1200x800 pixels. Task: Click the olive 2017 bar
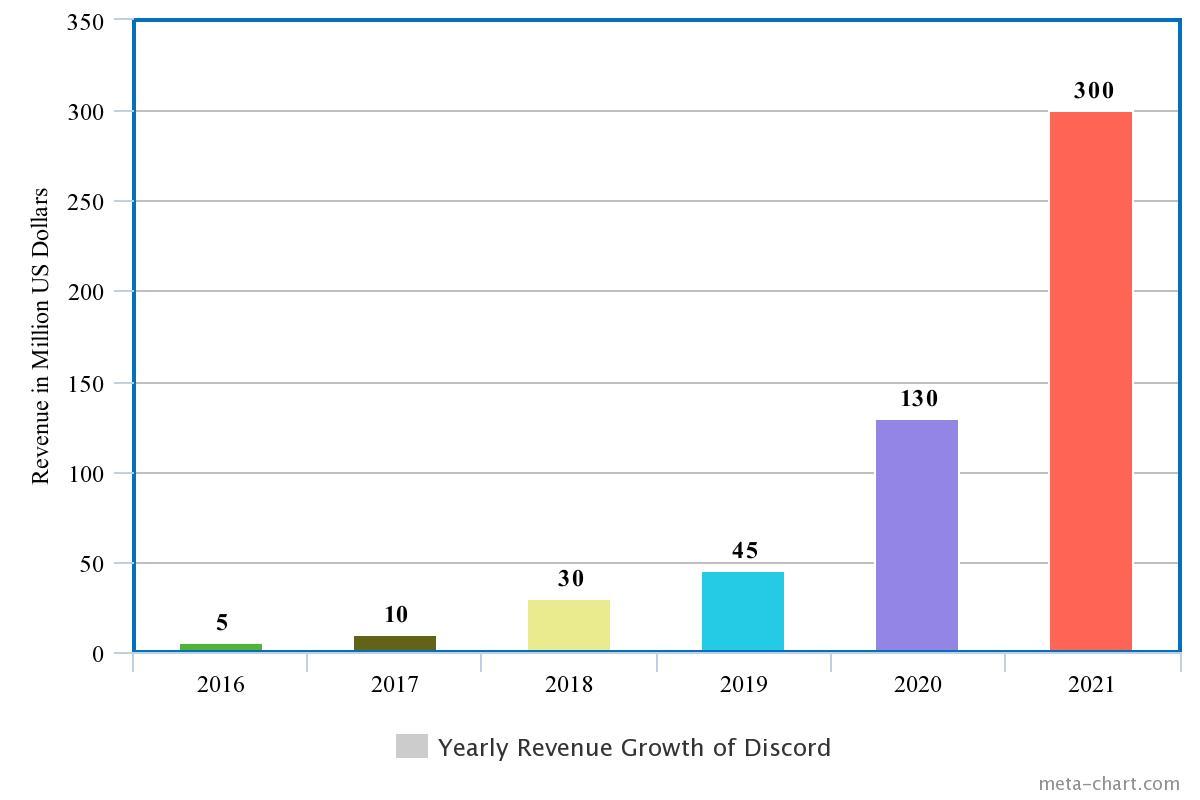(x=395, y=643)
